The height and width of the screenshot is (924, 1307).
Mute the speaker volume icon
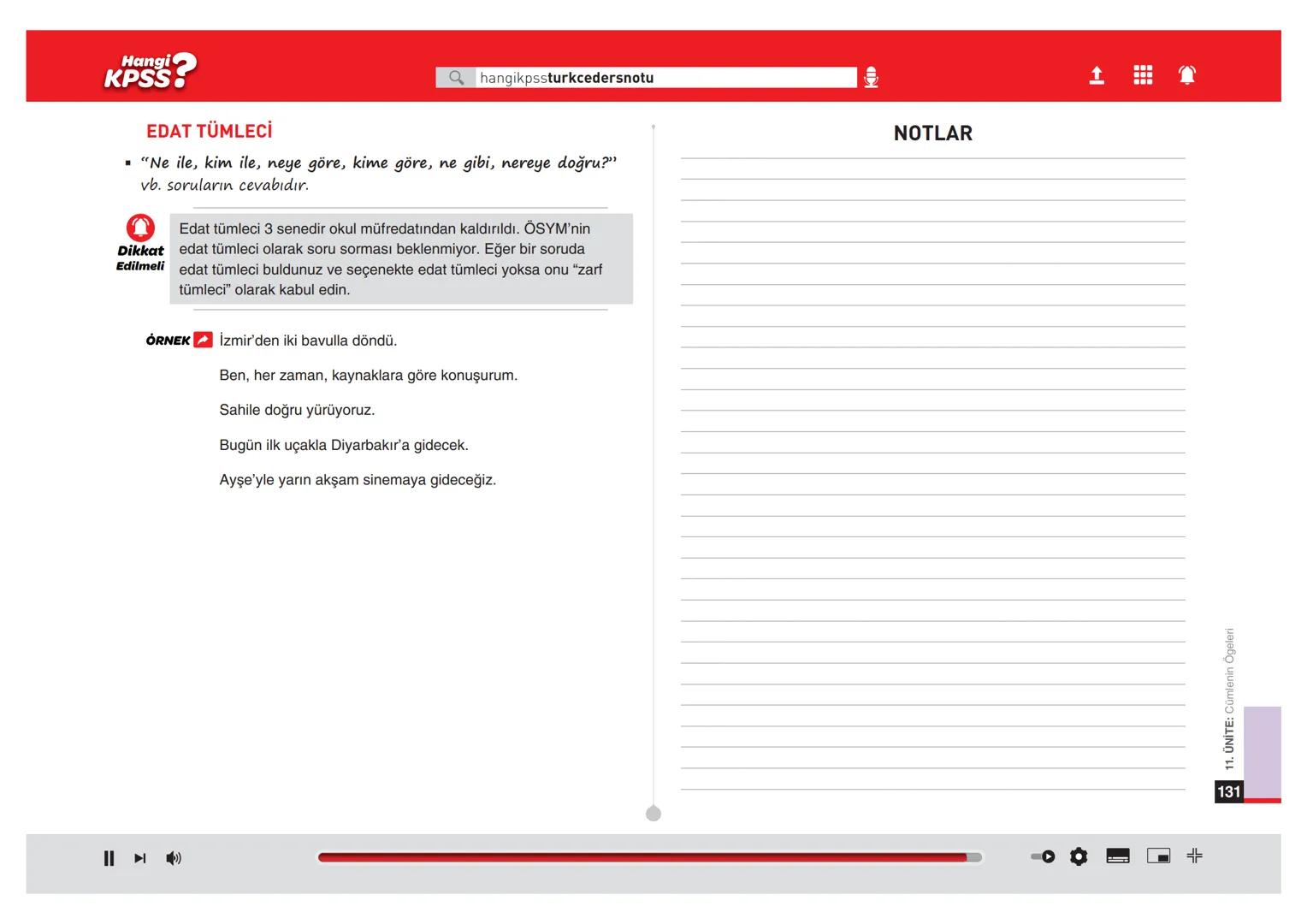(x=174, y=858)
